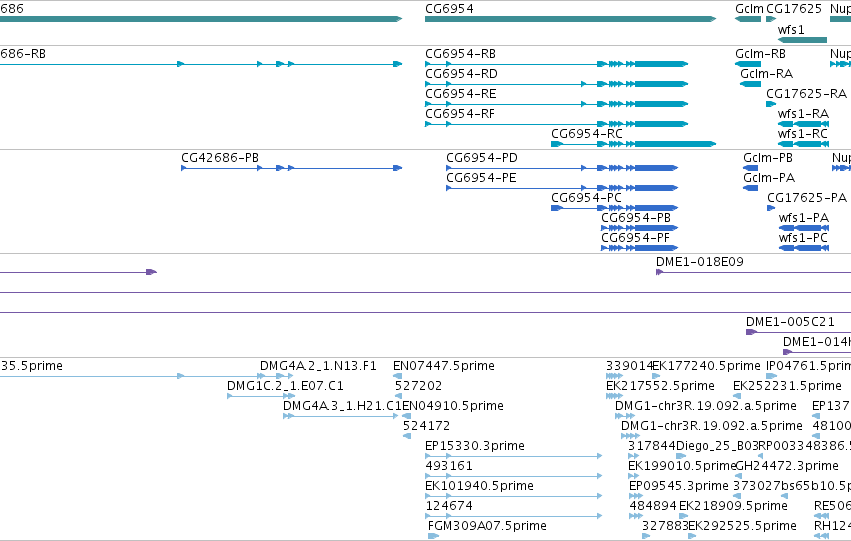Click the EK217552.5prime EST label

click(x=661, y=386)
